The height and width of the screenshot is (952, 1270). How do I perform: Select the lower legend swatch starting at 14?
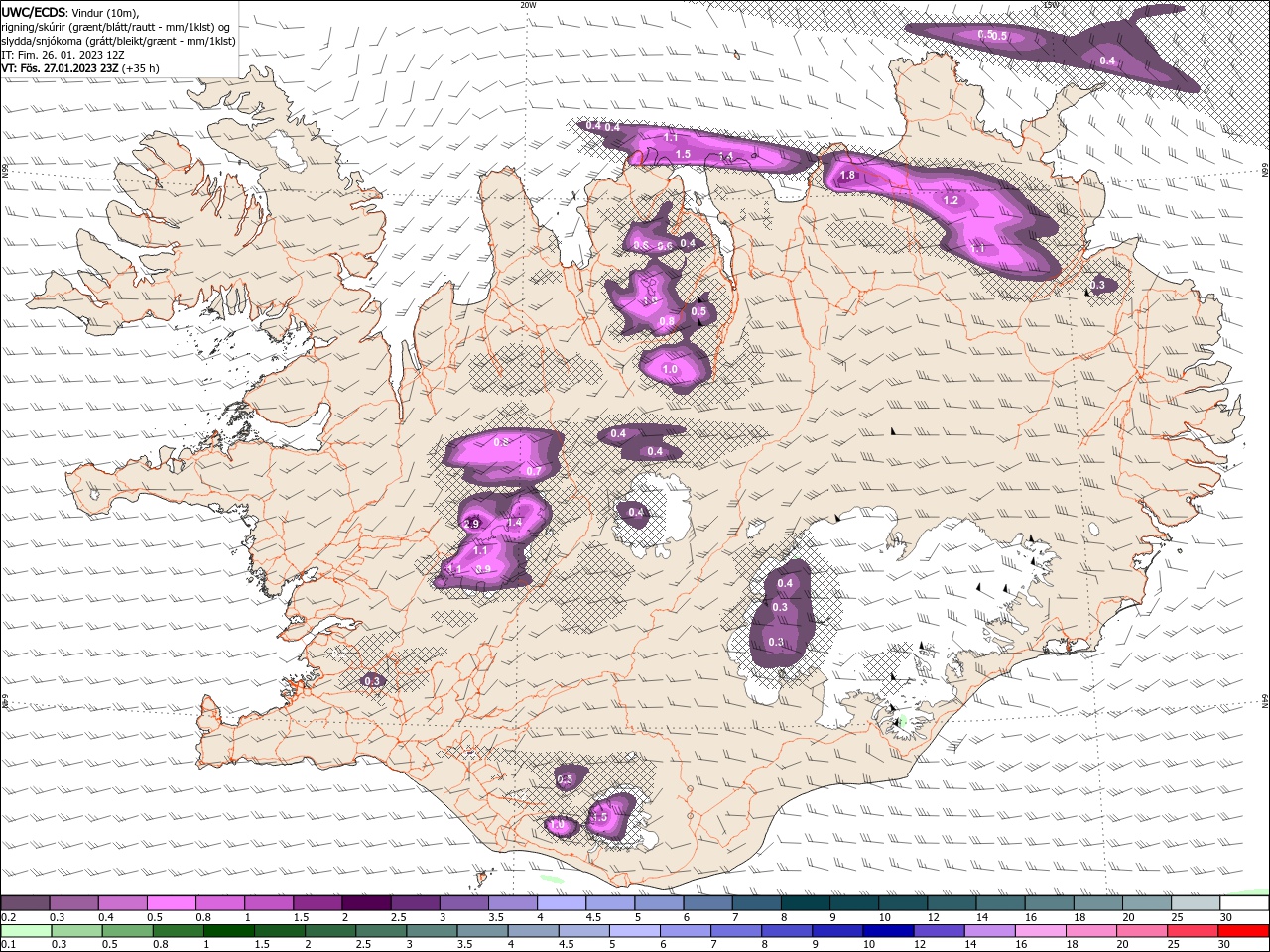[x=989, y=931]
